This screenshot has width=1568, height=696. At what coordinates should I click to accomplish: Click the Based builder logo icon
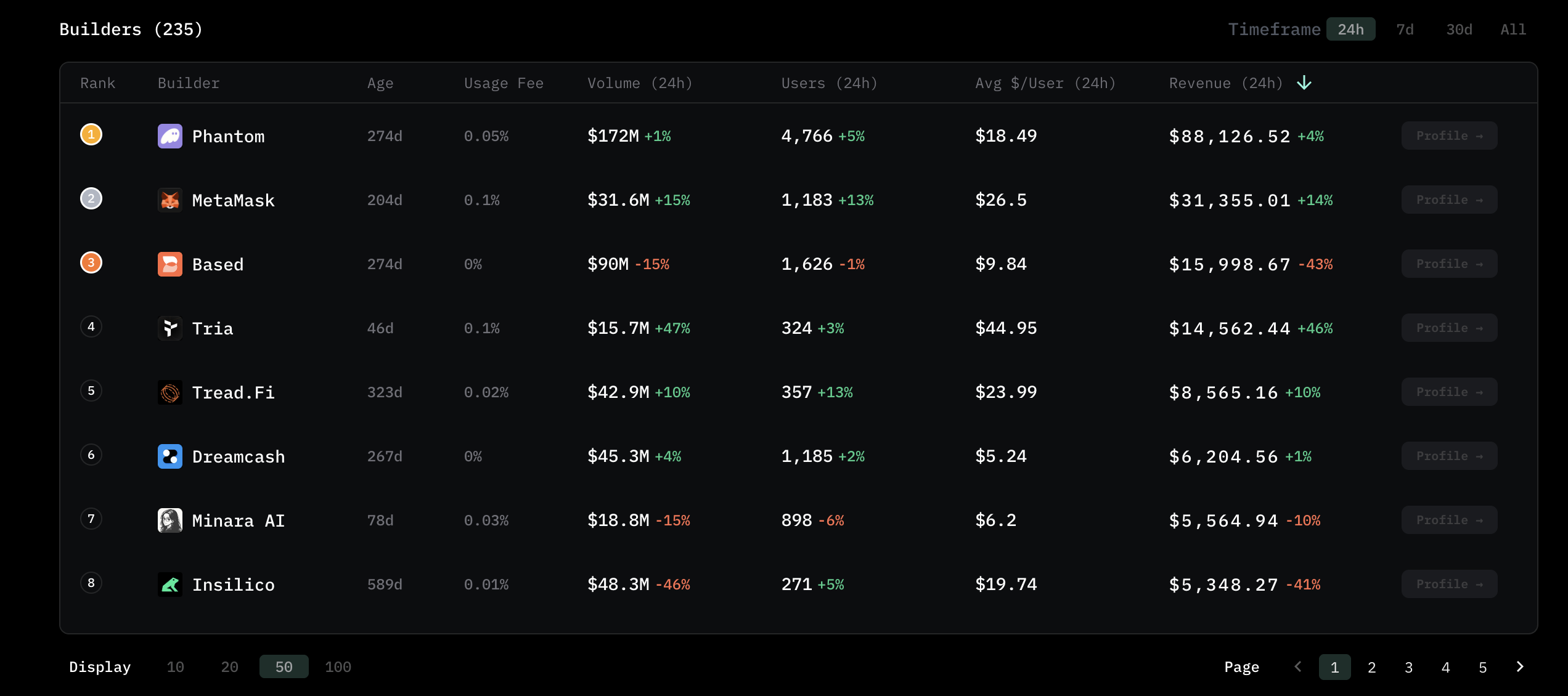coord(170,264)
